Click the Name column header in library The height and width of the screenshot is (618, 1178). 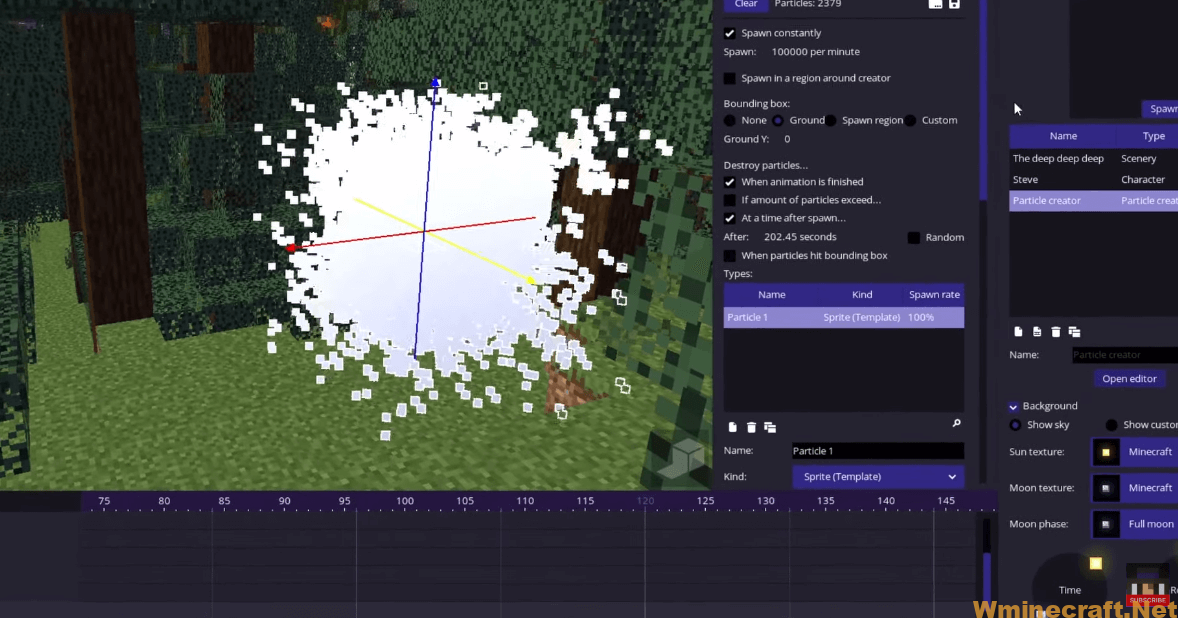point(1063,136)
